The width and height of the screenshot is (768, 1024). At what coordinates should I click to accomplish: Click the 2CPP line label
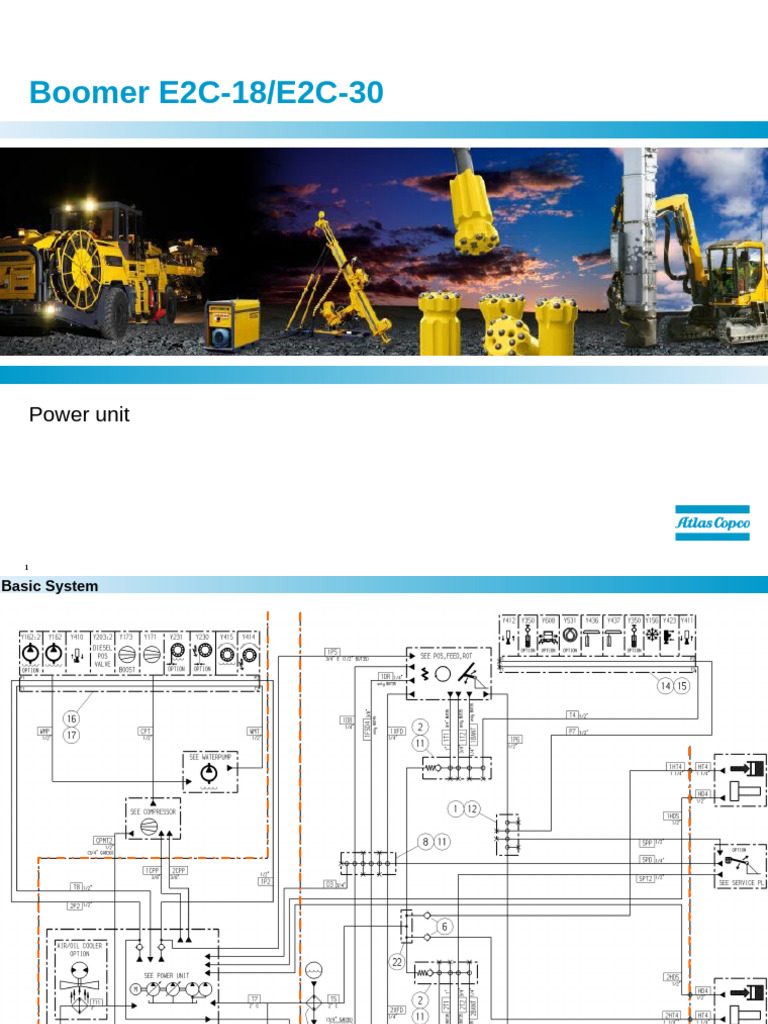pos(179,871)
